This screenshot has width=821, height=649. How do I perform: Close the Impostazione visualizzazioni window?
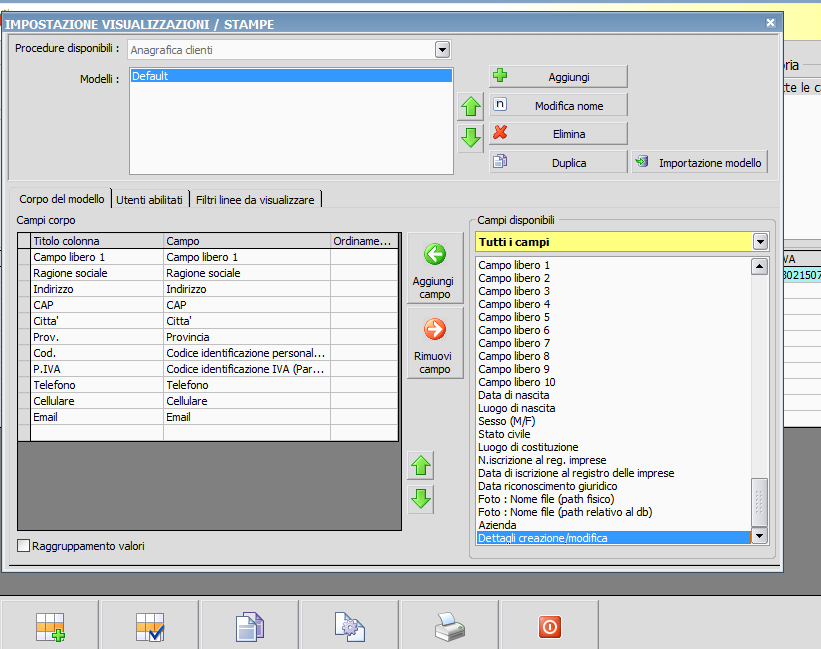click(770, 23)
